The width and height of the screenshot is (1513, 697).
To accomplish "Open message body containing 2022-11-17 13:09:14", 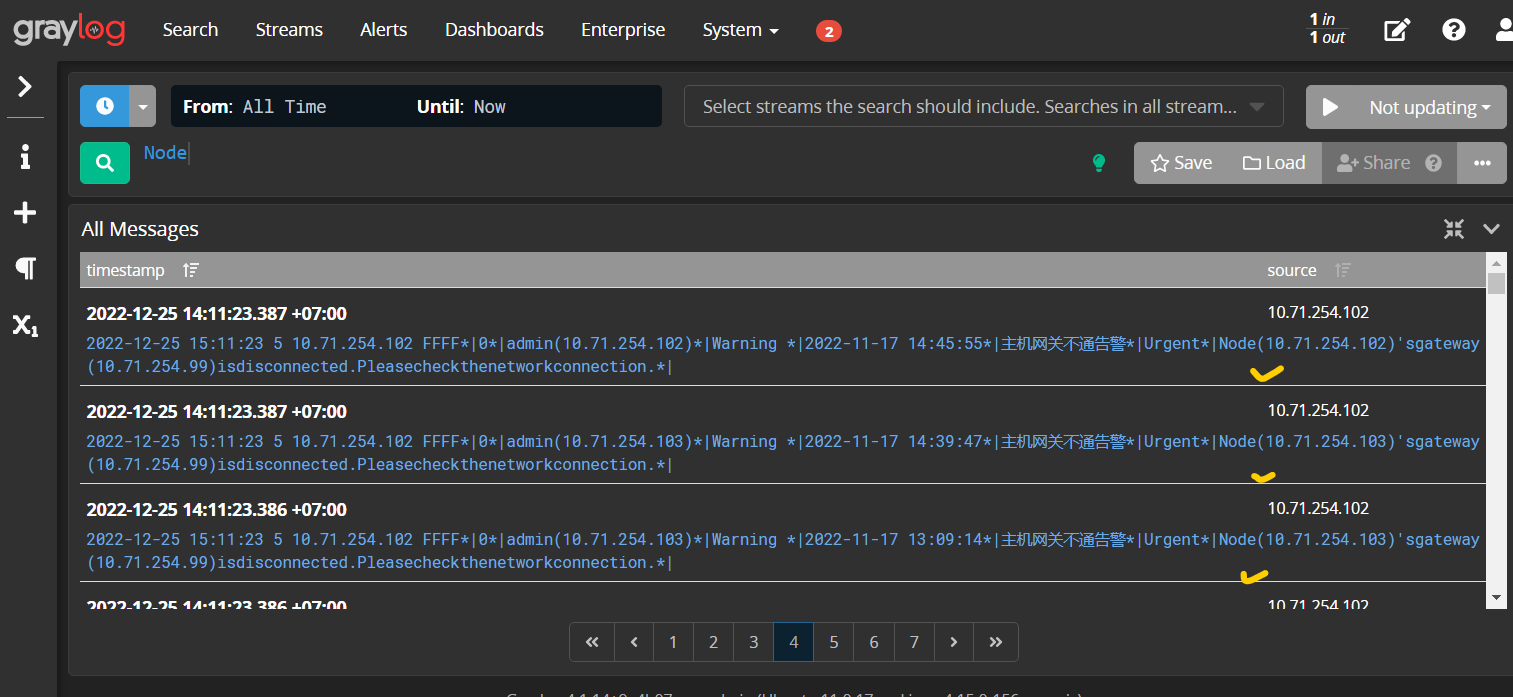I will 783,551.
